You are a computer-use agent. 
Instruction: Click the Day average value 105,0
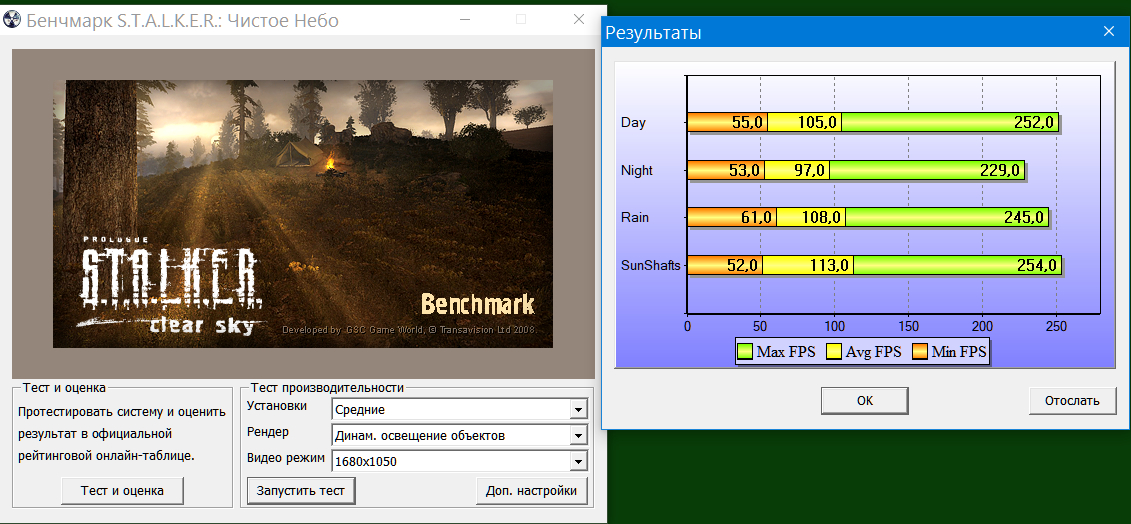(x=817, y=123)
